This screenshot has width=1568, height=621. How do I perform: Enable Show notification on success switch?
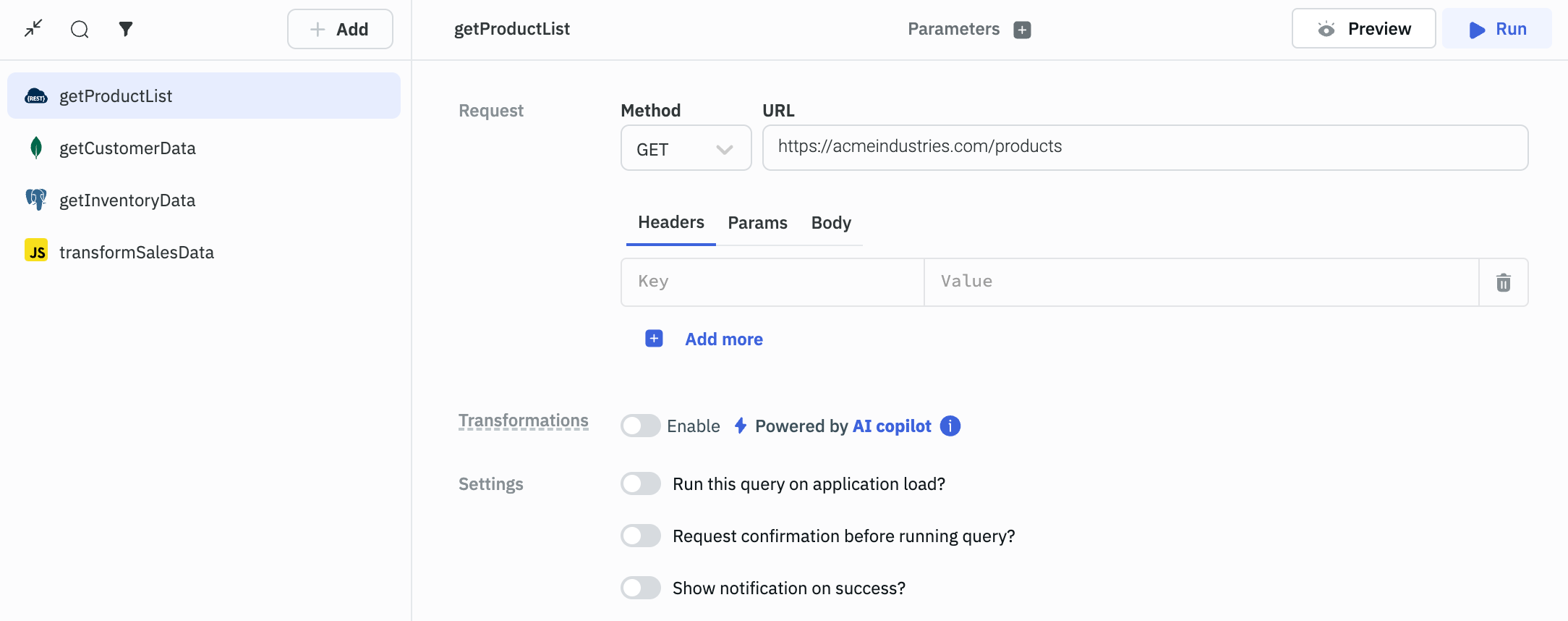641,588
